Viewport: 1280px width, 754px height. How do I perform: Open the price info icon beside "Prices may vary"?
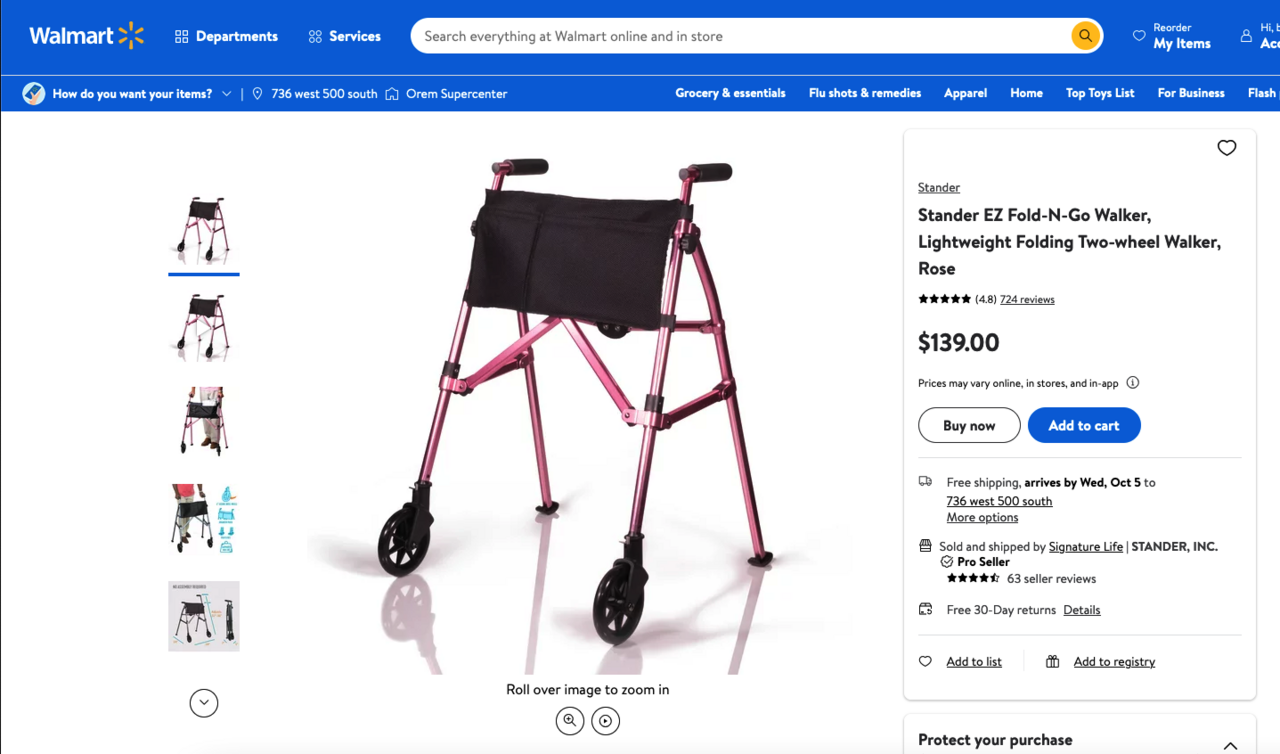[x=1133, y=383]
